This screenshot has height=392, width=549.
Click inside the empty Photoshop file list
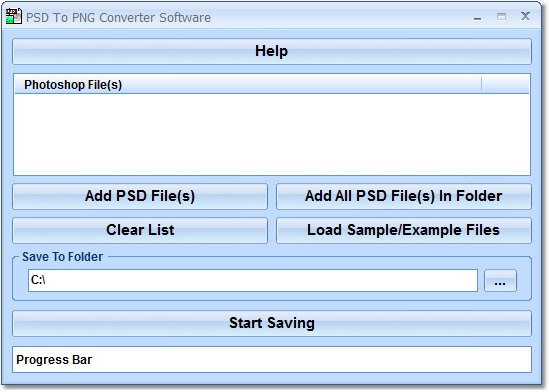(x=272, y=134)
